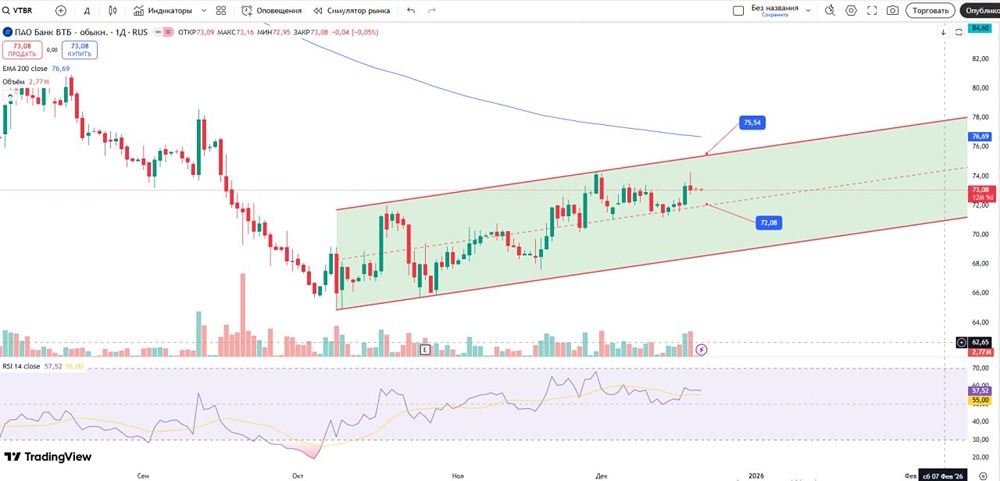Click the 57,52 RSI value label
The image size is (1000, 481).
pyautogui.click(x=980, y=390)
